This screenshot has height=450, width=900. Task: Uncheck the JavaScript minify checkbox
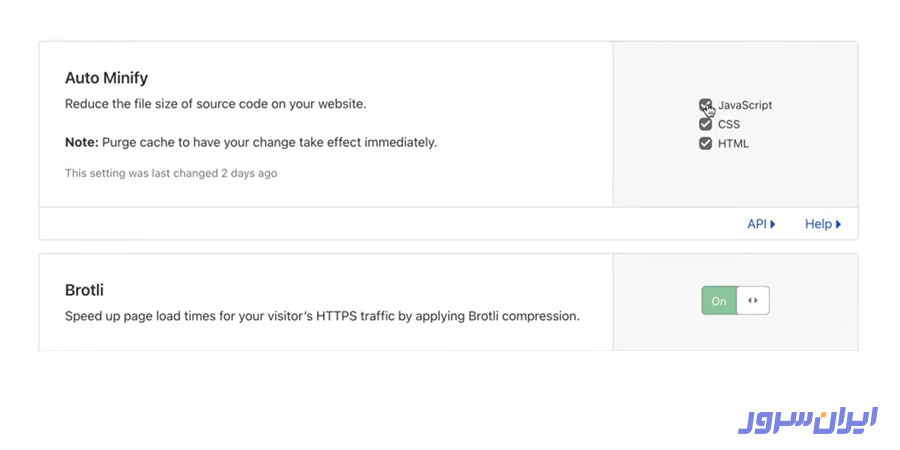[705, 105]
